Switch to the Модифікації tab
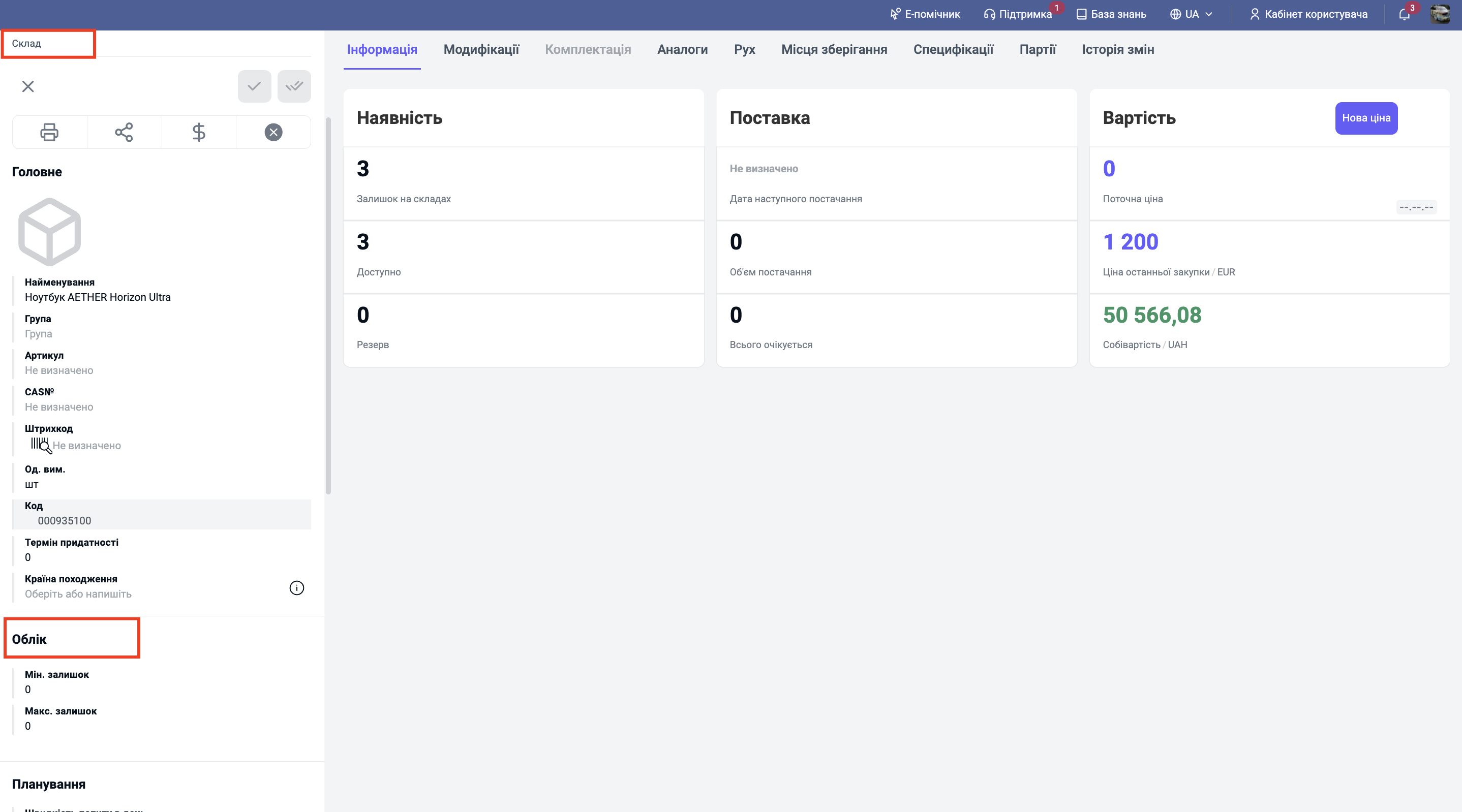Viewport: 1462px width, 812px height. pos(481,49)
